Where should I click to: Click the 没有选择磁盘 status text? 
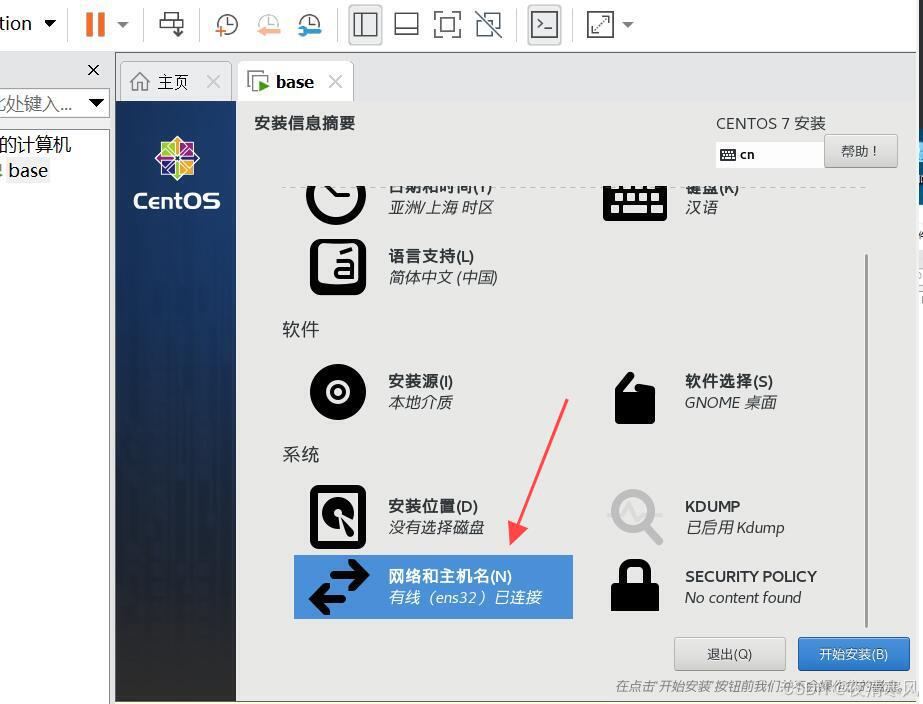click(436, 527)
